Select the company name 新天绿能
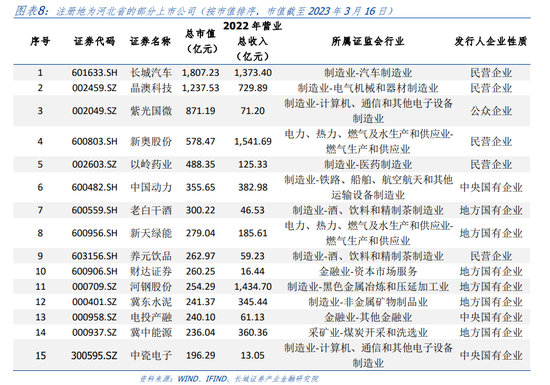 pyautogui.click(x=151, y=233)
